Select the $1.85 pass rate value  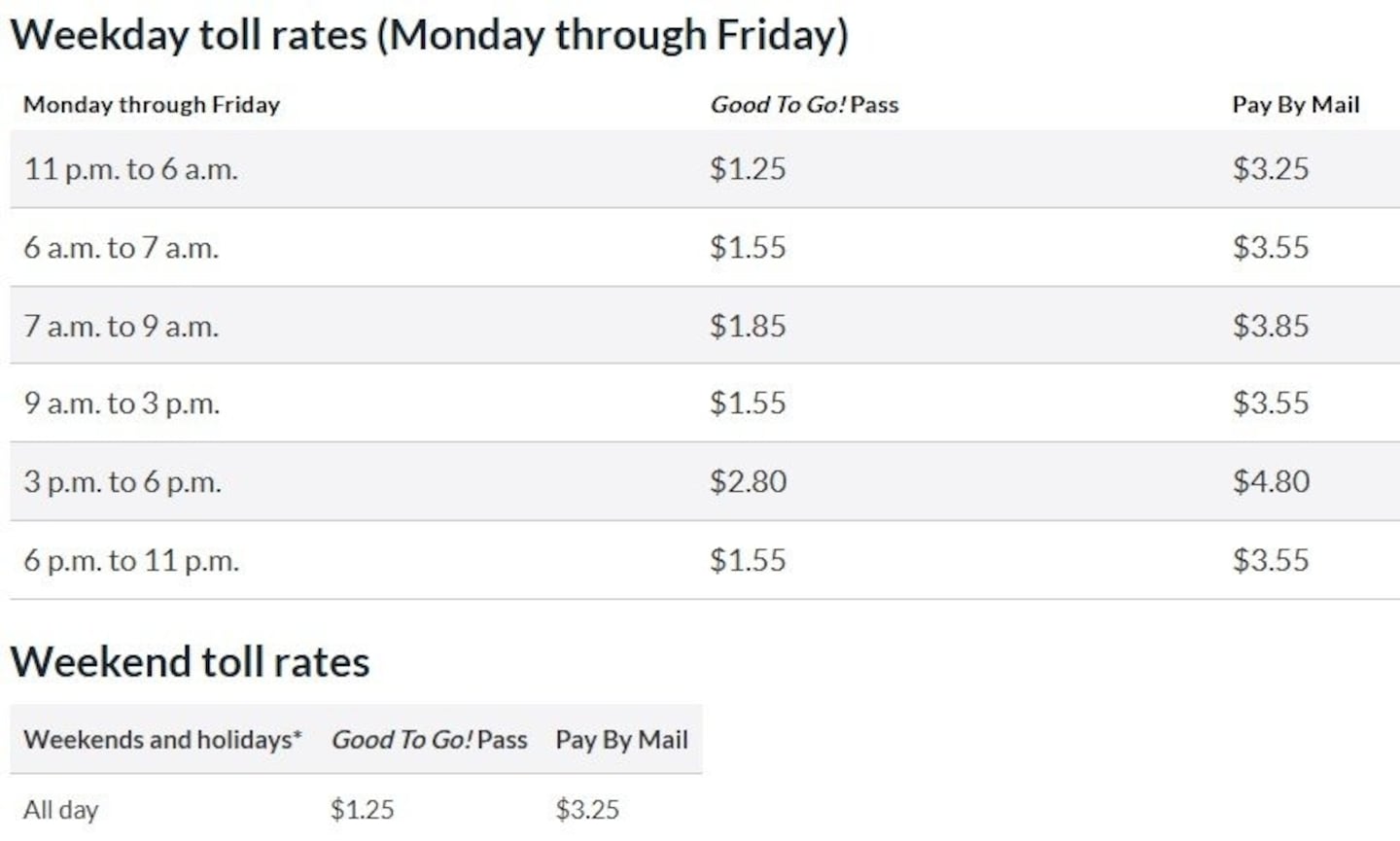tap(748, 326)
